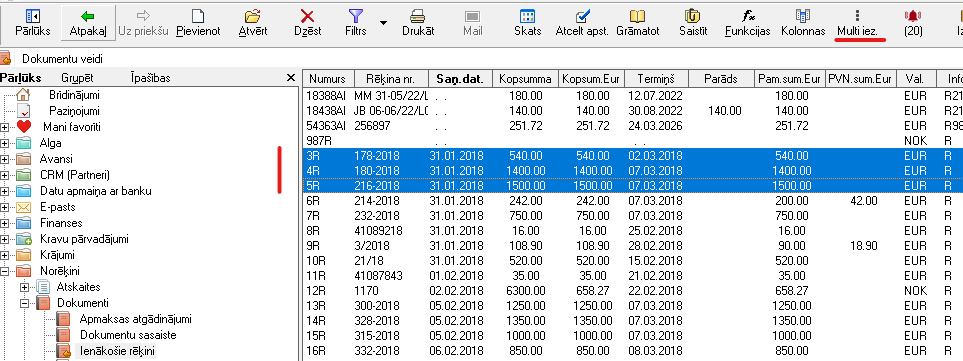Select row 987R
Screen dimensions: 963x361
(633, 141)
